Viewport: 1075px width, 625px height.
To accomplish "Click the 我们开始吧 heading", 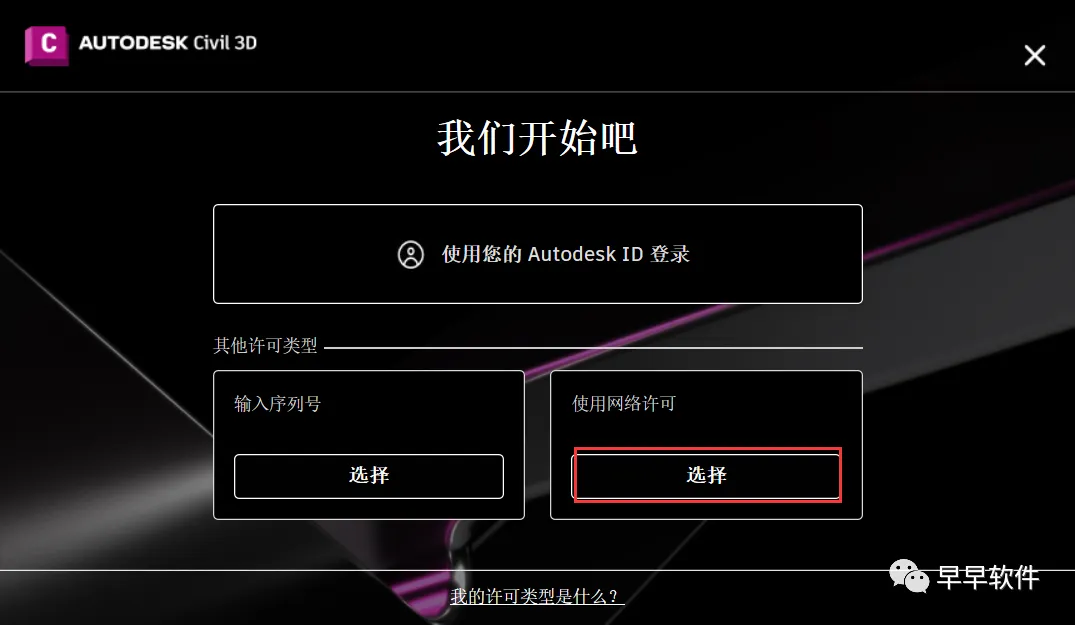I will [x=538, y=138].
